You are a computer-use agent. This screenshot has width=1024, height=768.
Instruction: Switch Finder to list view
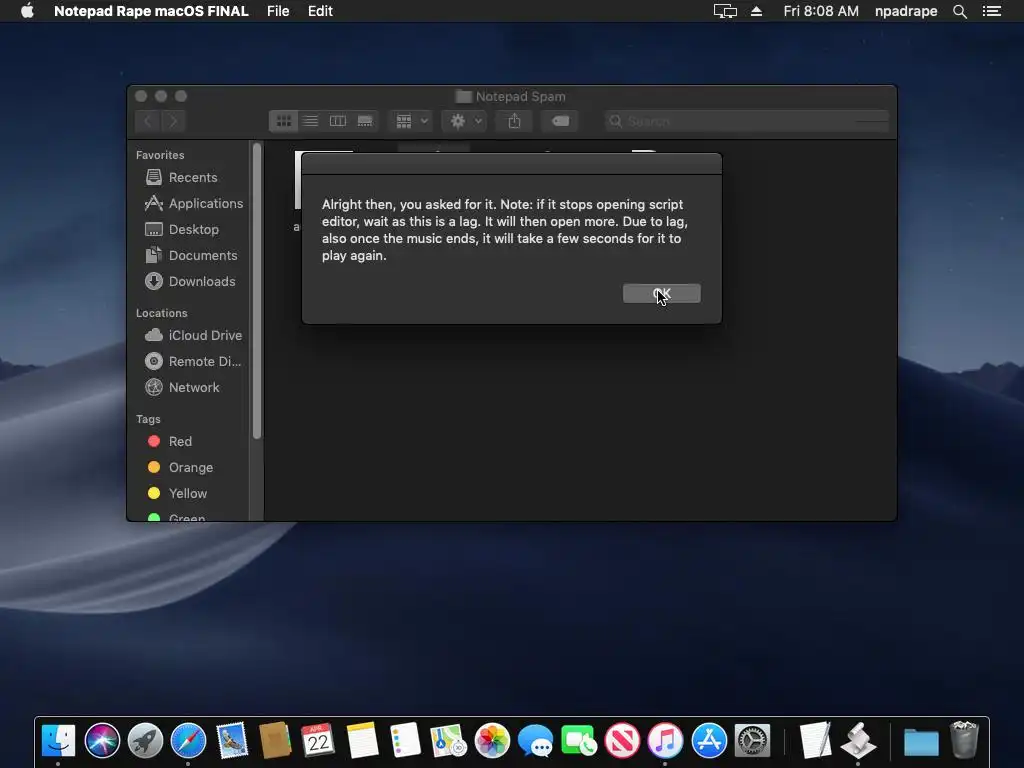pos(311,121)
